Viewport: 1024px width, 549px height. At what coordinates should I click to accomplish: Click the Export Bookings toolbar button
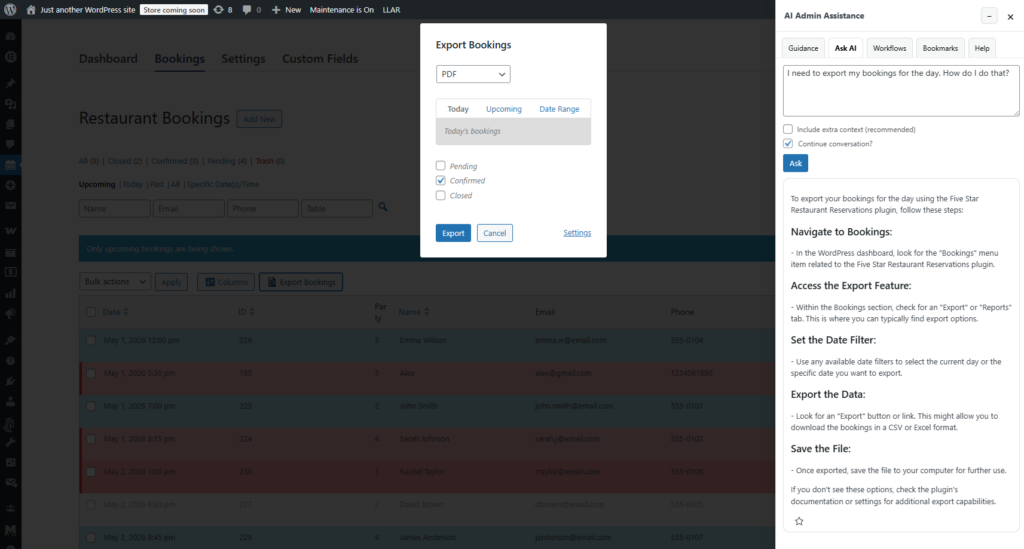click(x=301, y=282)
